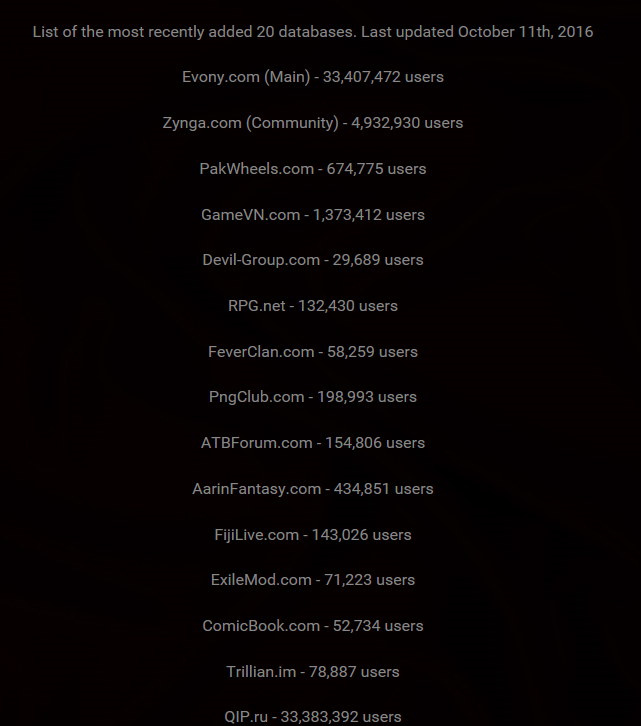This screenshot has height=726, width=641.
Task: Click the header listing recently added databases
Action: [x=313, y=32]
